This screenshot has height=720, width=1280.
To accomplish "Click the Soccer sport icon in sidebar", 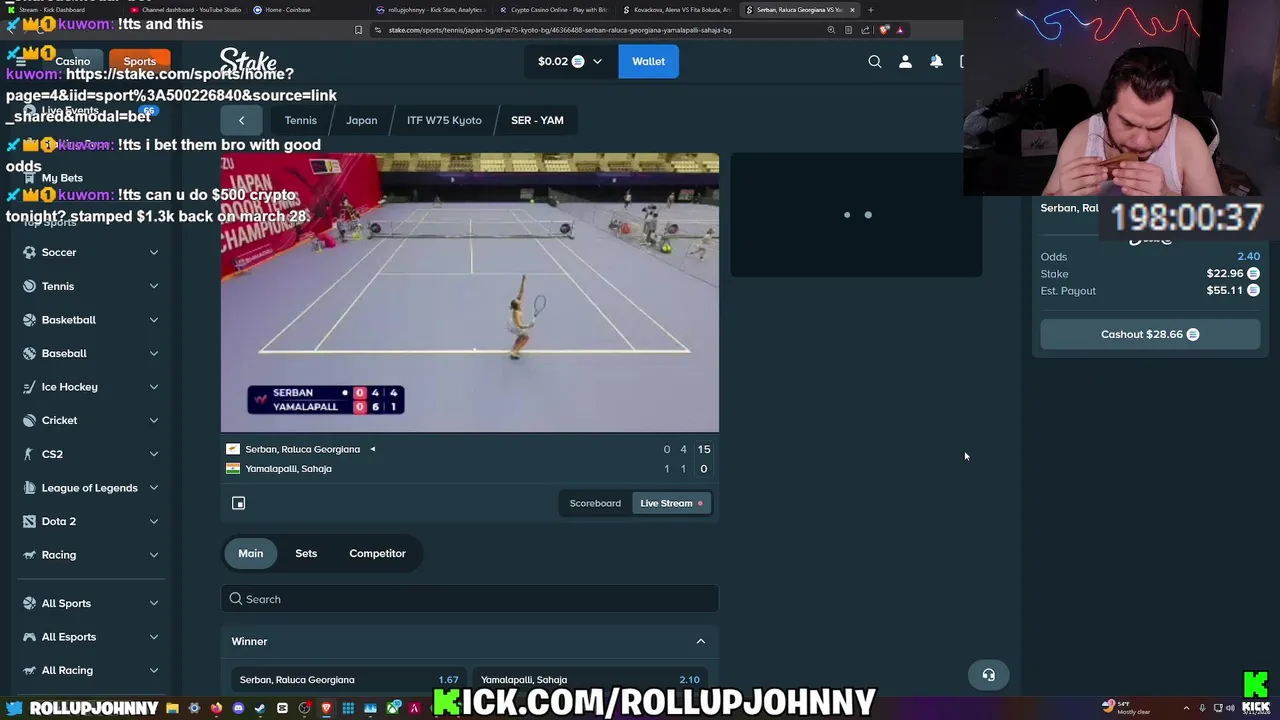I will click(x=30, y=252).
